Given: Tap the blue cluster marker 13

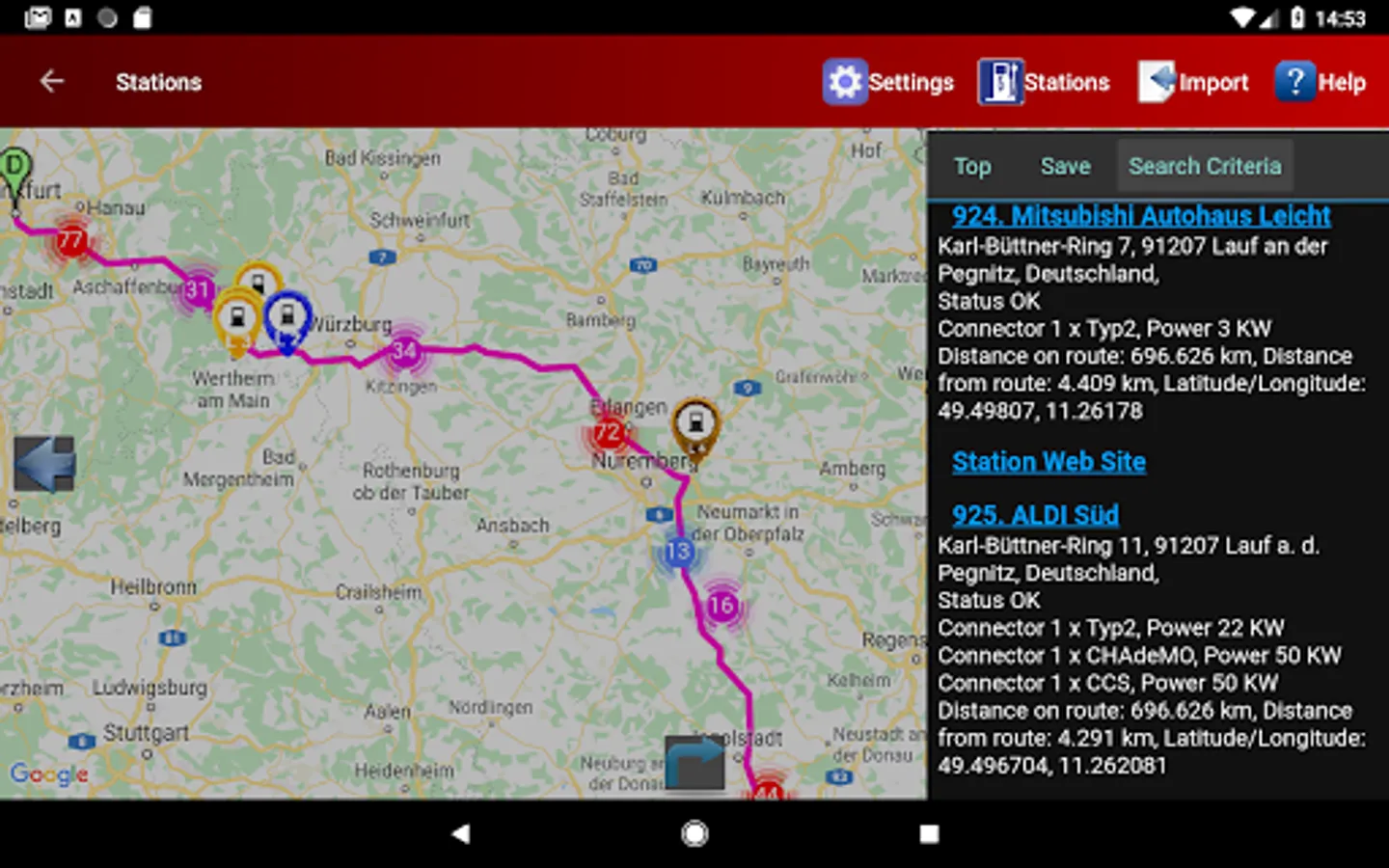Looking at the screenshot, I should tap(678, 552).
